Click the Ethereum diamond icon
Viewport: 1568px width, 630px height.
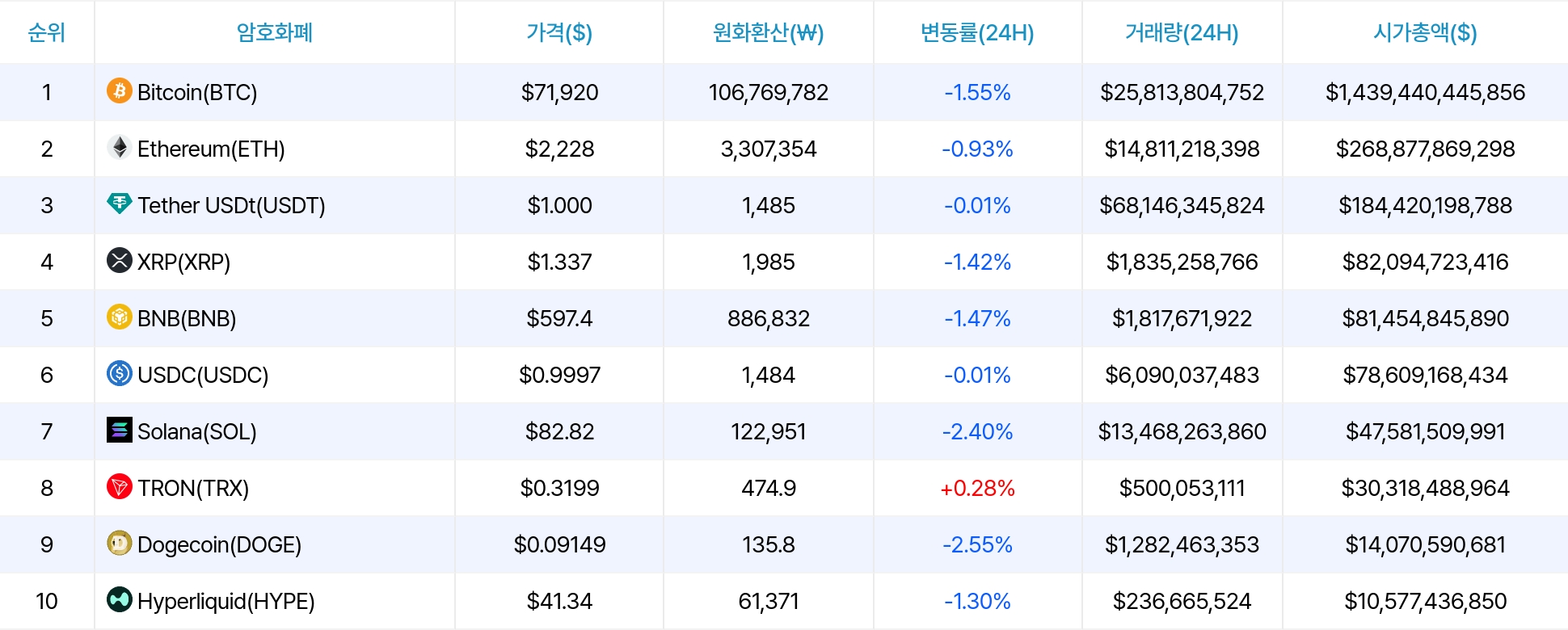pos(120,149)
